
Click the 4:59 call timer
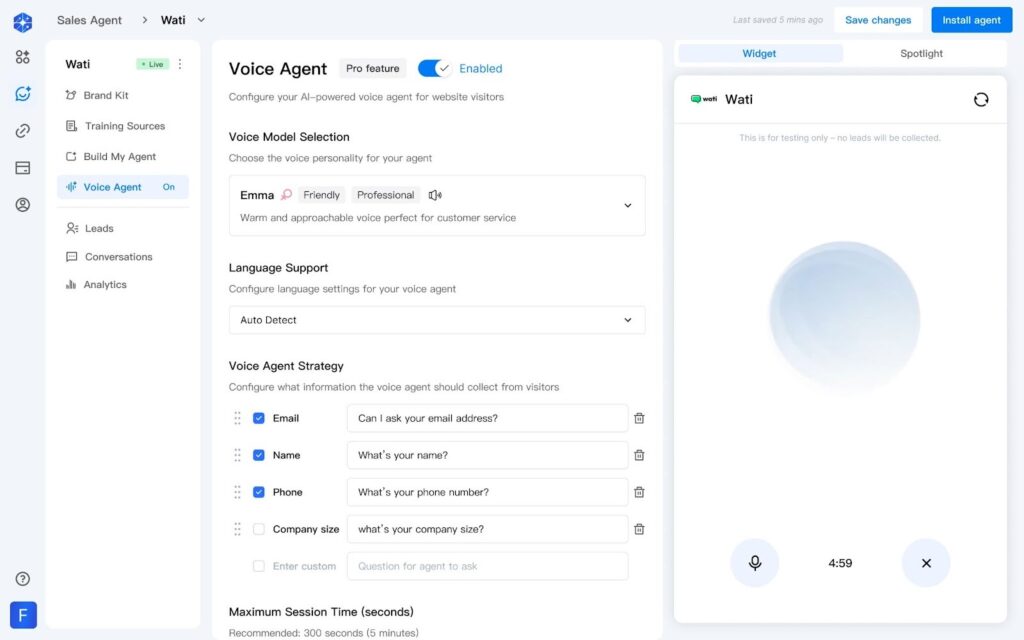[x=840, y=563]
